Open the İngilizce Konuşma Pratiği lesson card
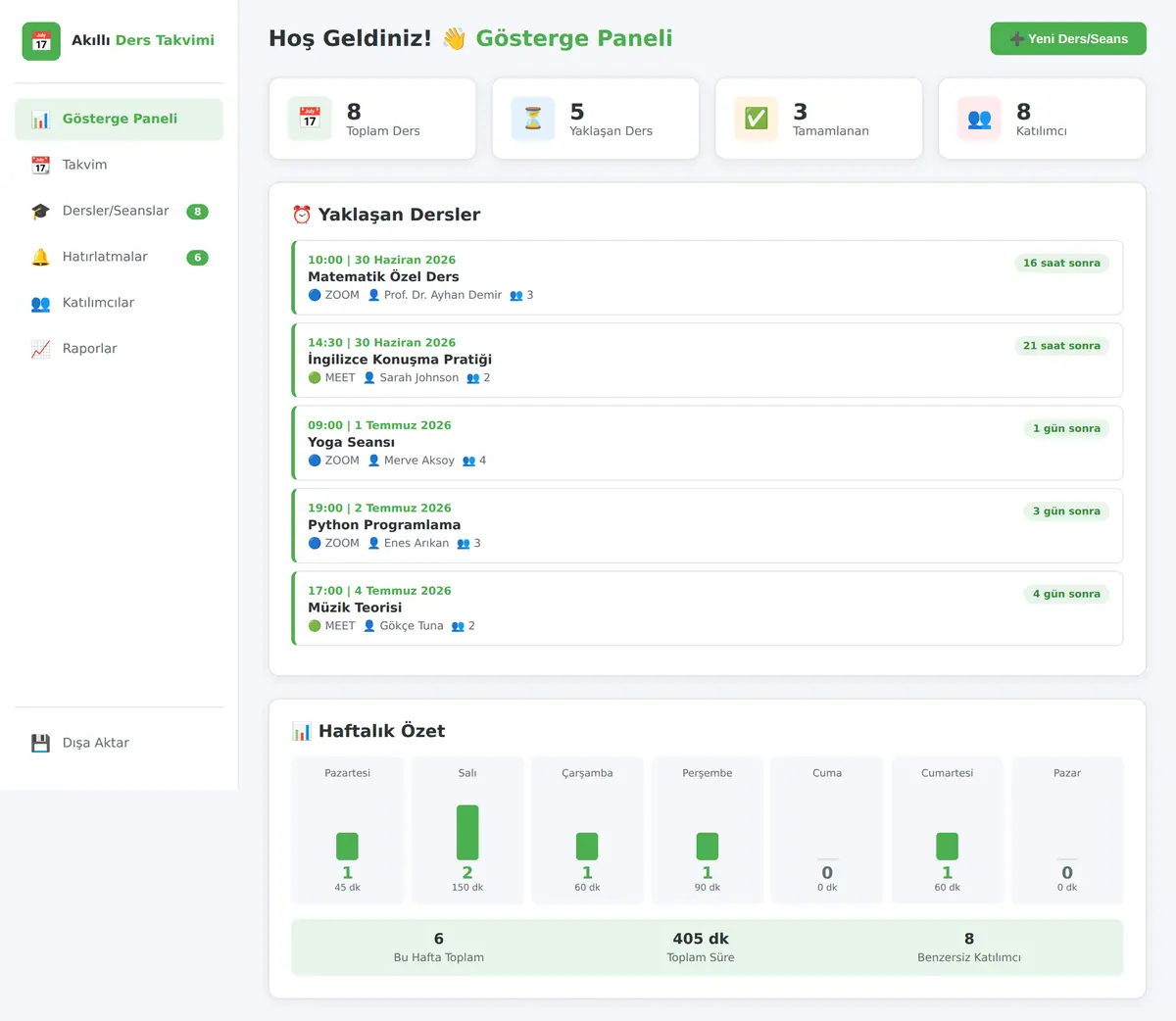The image size is (1176, 1021). (707, 361)
